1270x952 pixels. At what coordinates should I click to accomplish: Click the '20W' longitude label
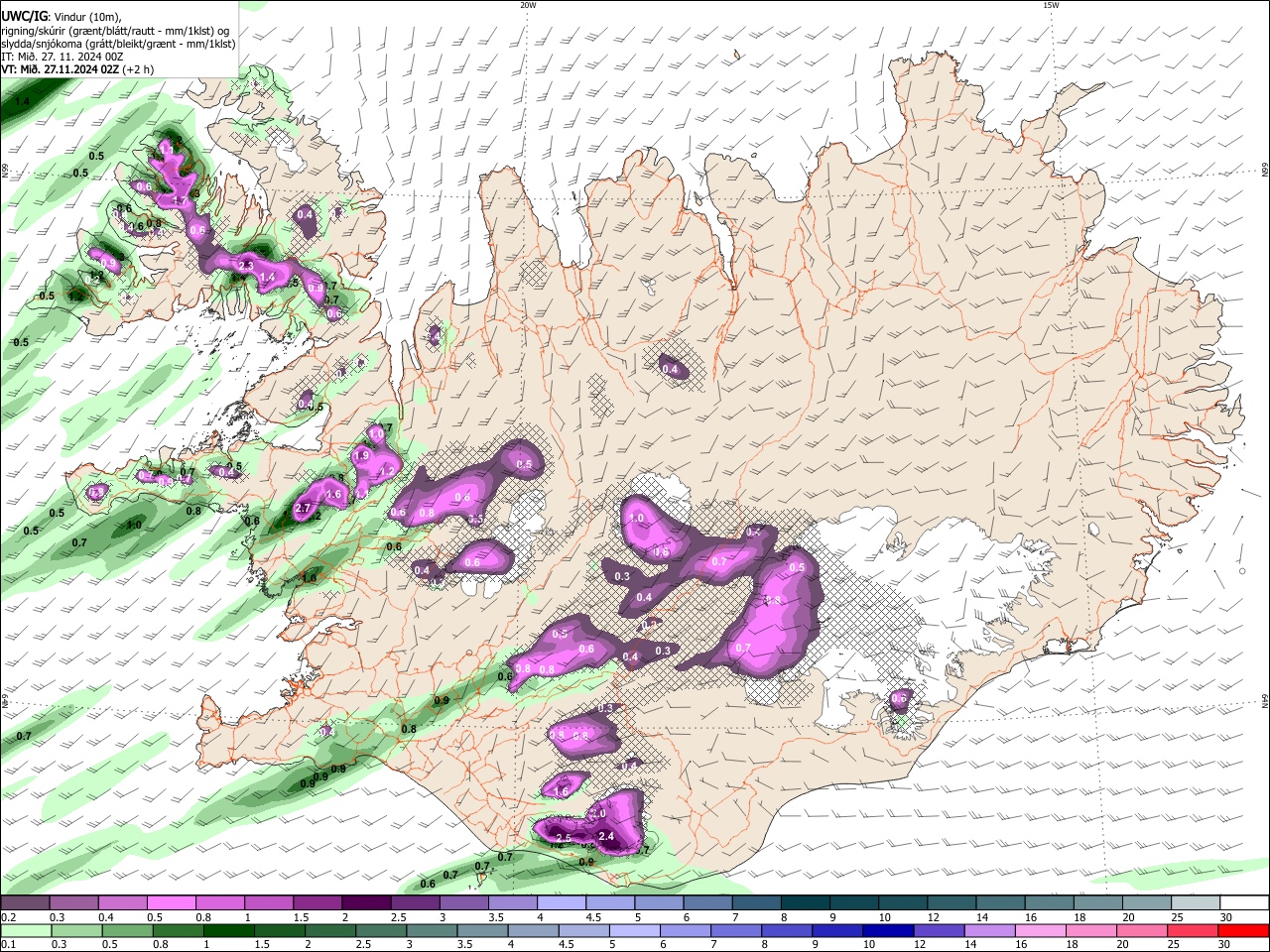click(528, 5)
